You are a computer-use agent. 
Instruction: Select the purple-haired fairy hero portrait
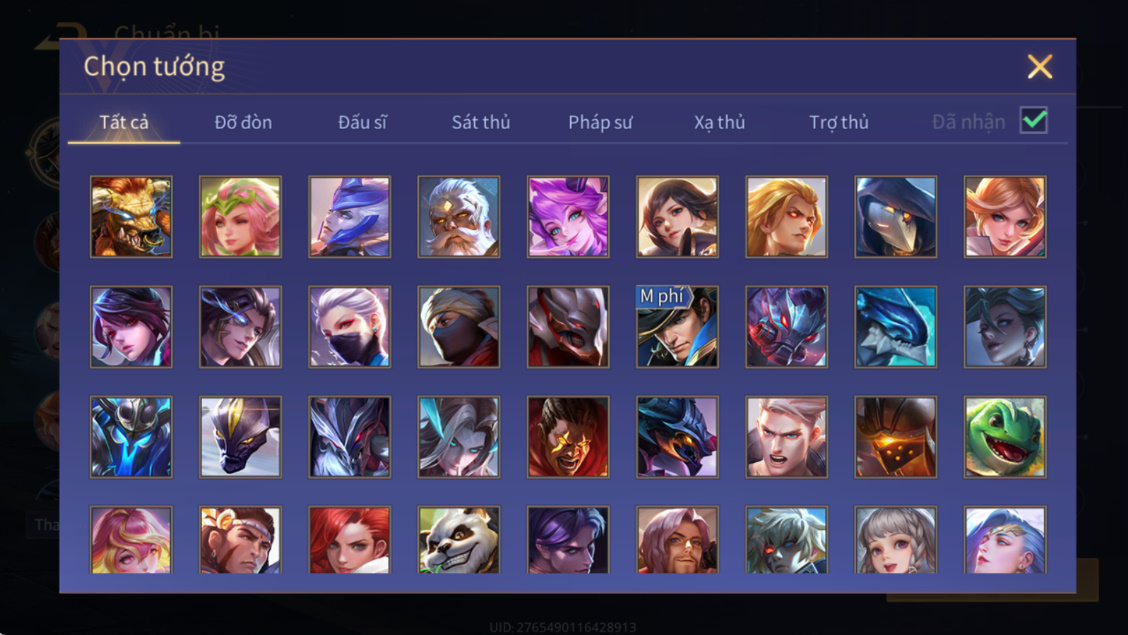[568, 216]
